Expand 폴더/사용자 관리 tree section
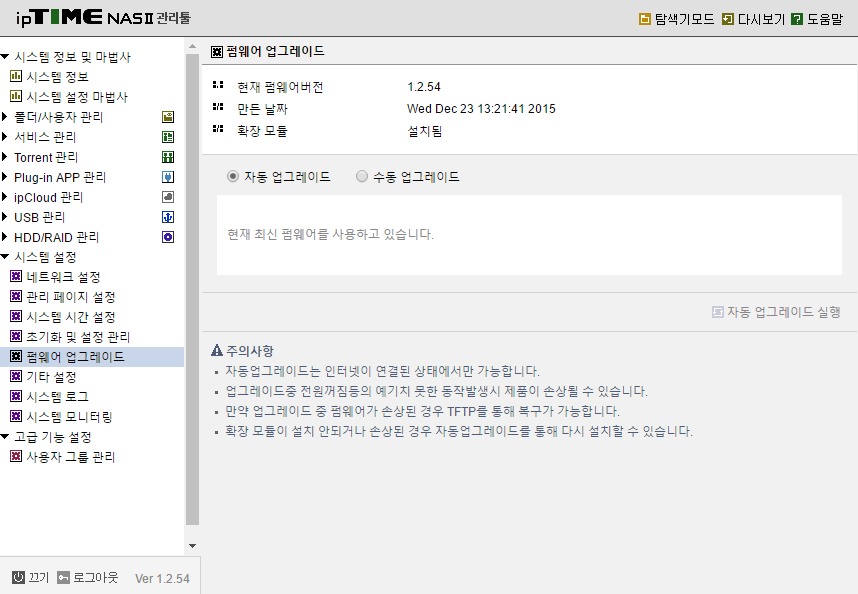 click(x=4, y=117)
